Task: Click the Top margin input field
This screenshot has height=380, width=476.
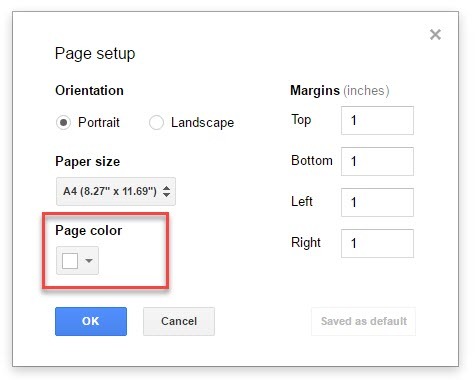Action: tap(377, 120)
